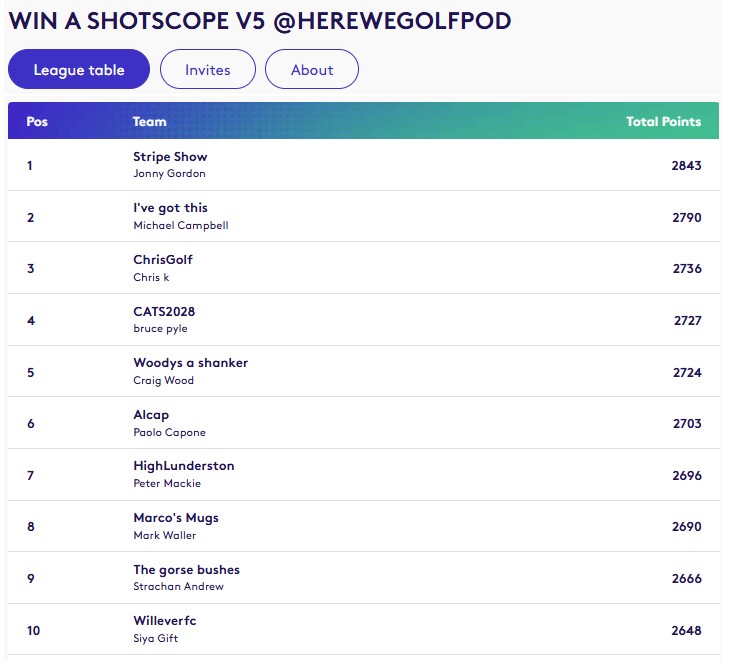Click manager name Michael Campbell
This screenshot has width=745, height=668.
pyautogui.click(x=180, y=226)
